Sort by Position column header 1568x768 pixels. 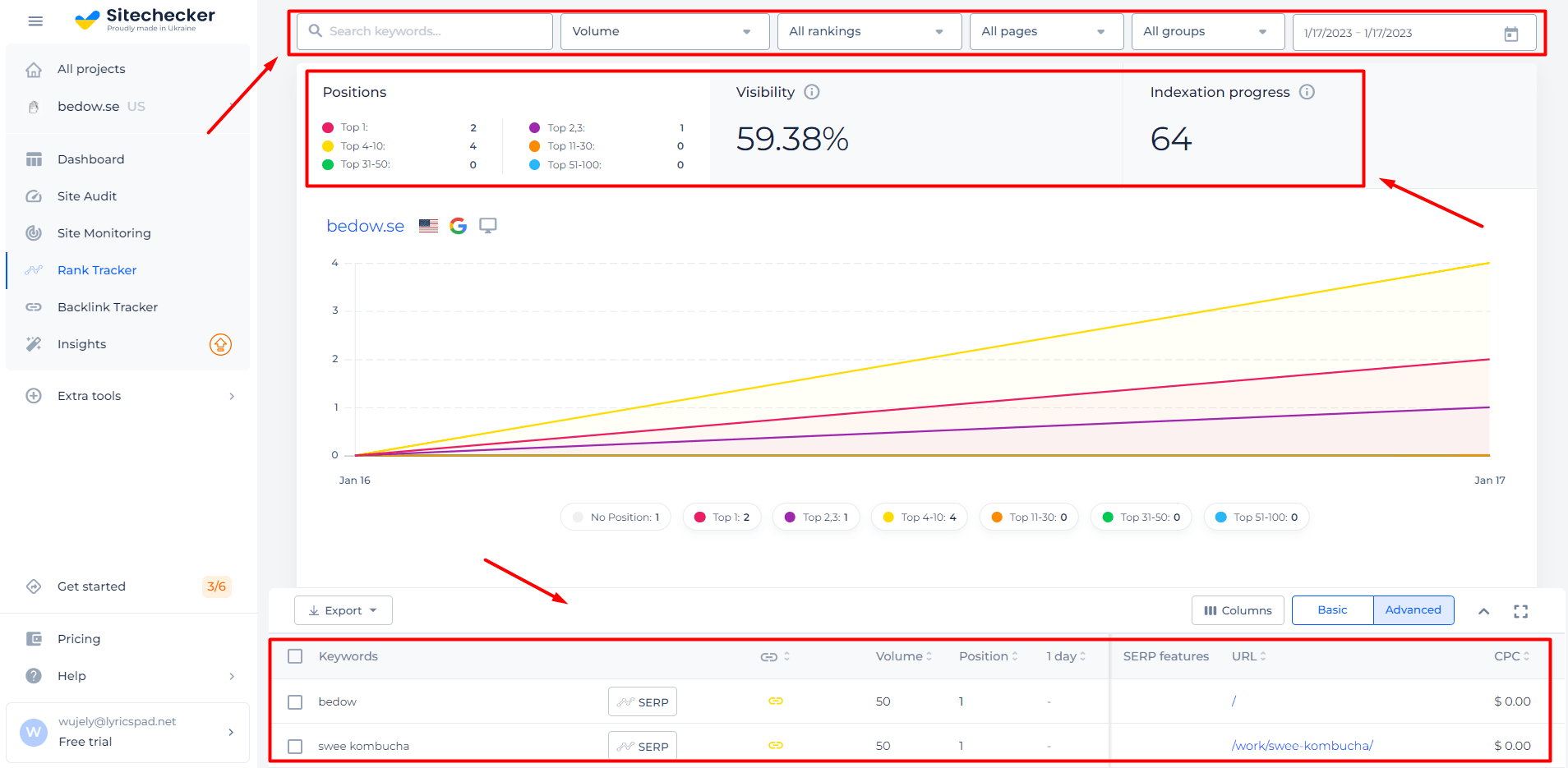tap(989, 656)
